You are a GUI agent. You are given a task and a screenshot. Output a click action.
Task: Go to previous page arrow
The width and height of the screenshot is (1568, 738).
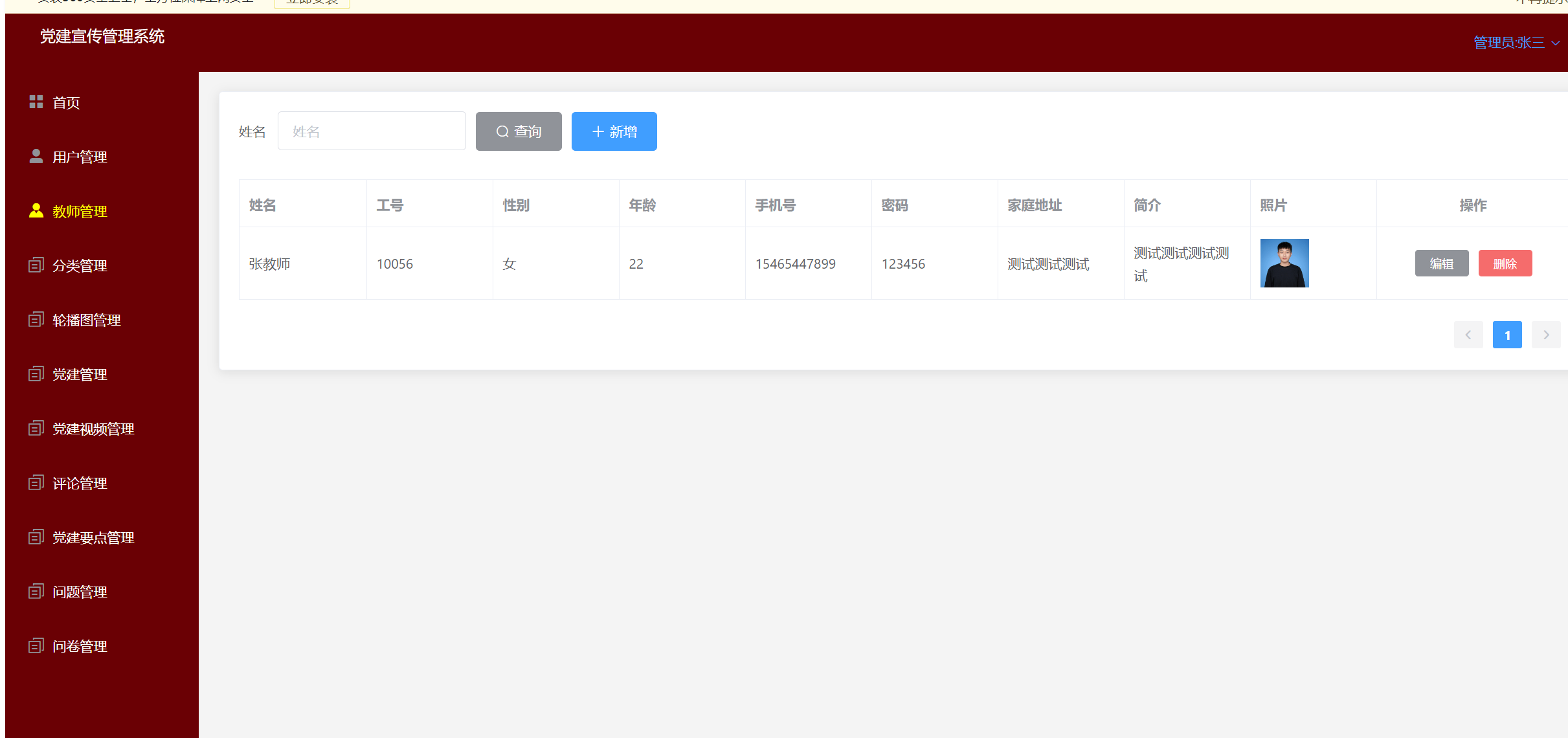(1468, 335)
